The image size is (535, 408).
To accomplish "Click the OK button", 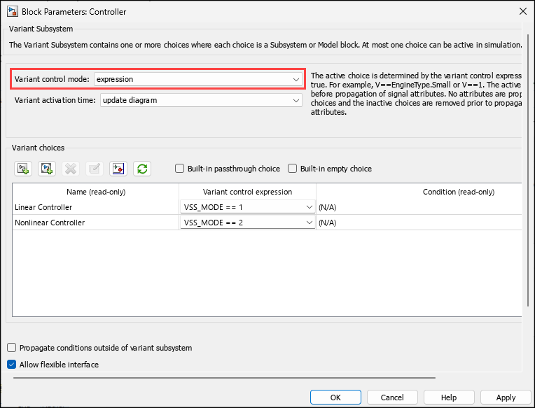I will 335,397.
